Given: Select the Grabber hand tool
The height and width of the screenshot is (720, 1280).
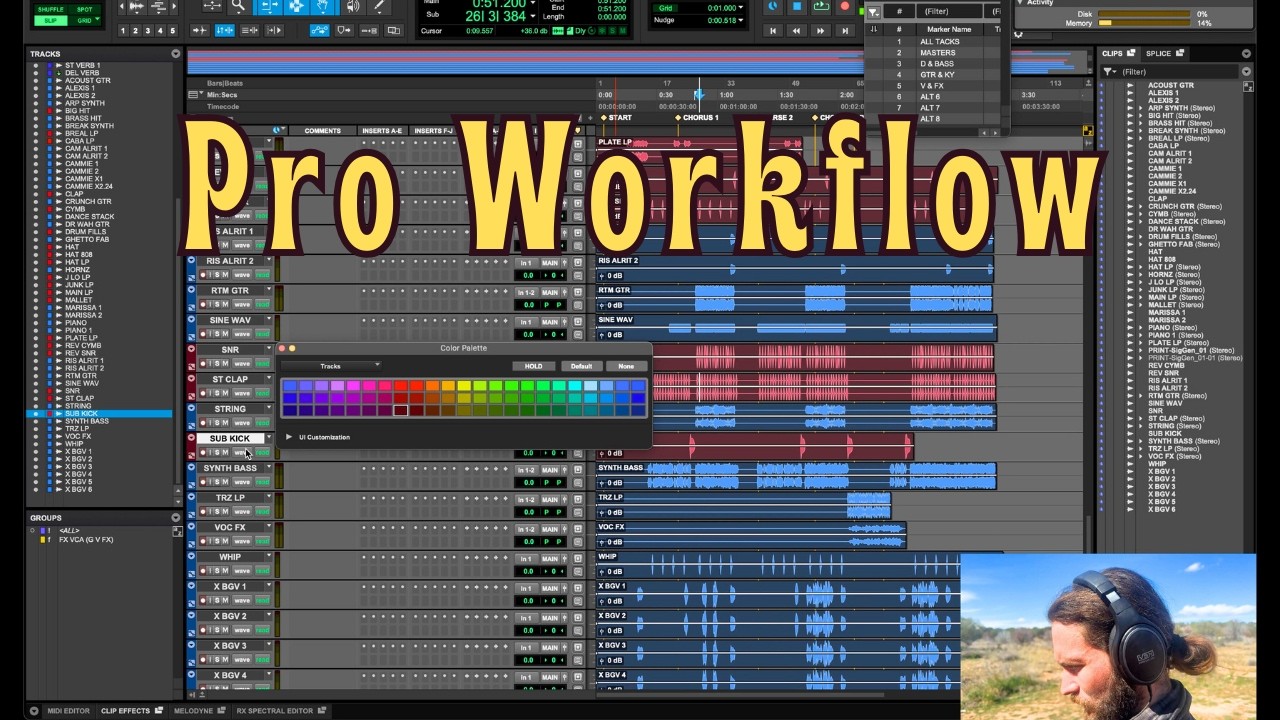Looking at the screenshot, I should (323, 6).
